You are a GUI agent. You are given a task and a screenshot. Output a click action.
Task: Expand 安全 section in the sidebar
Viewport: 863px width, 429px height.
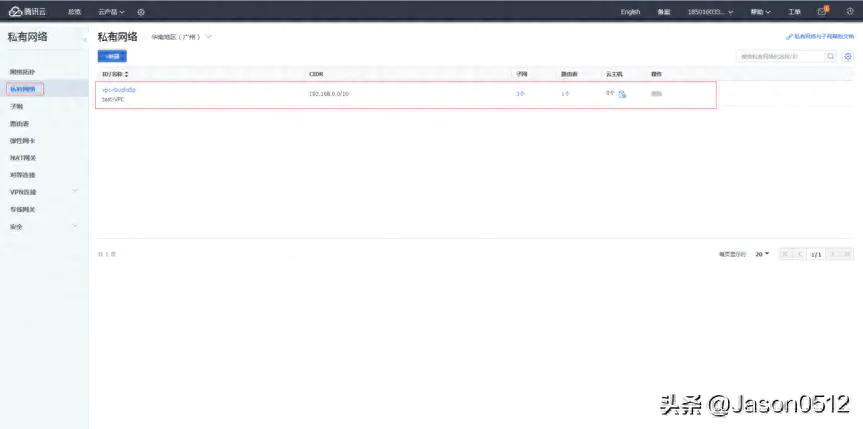pos(75,227)
